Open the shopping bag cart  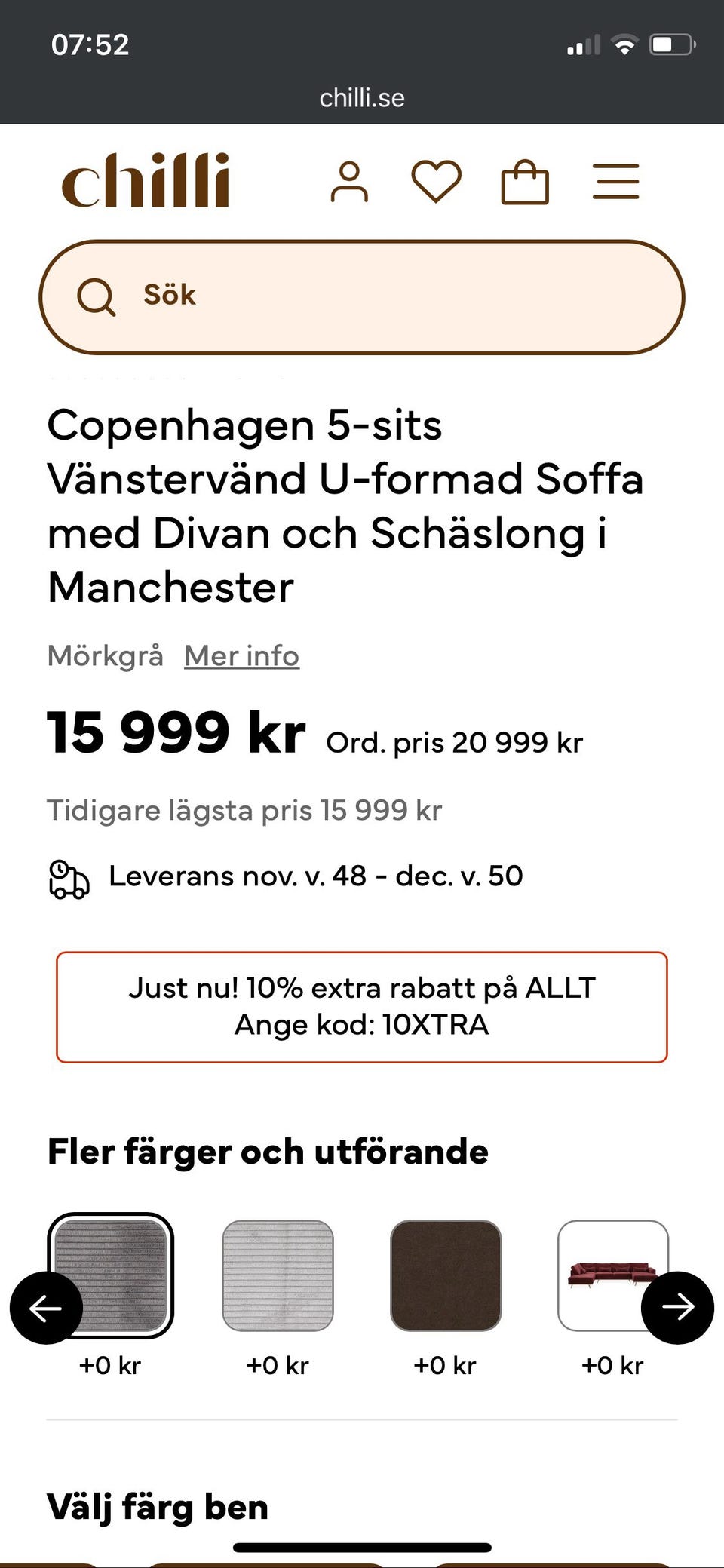(525, 183)
